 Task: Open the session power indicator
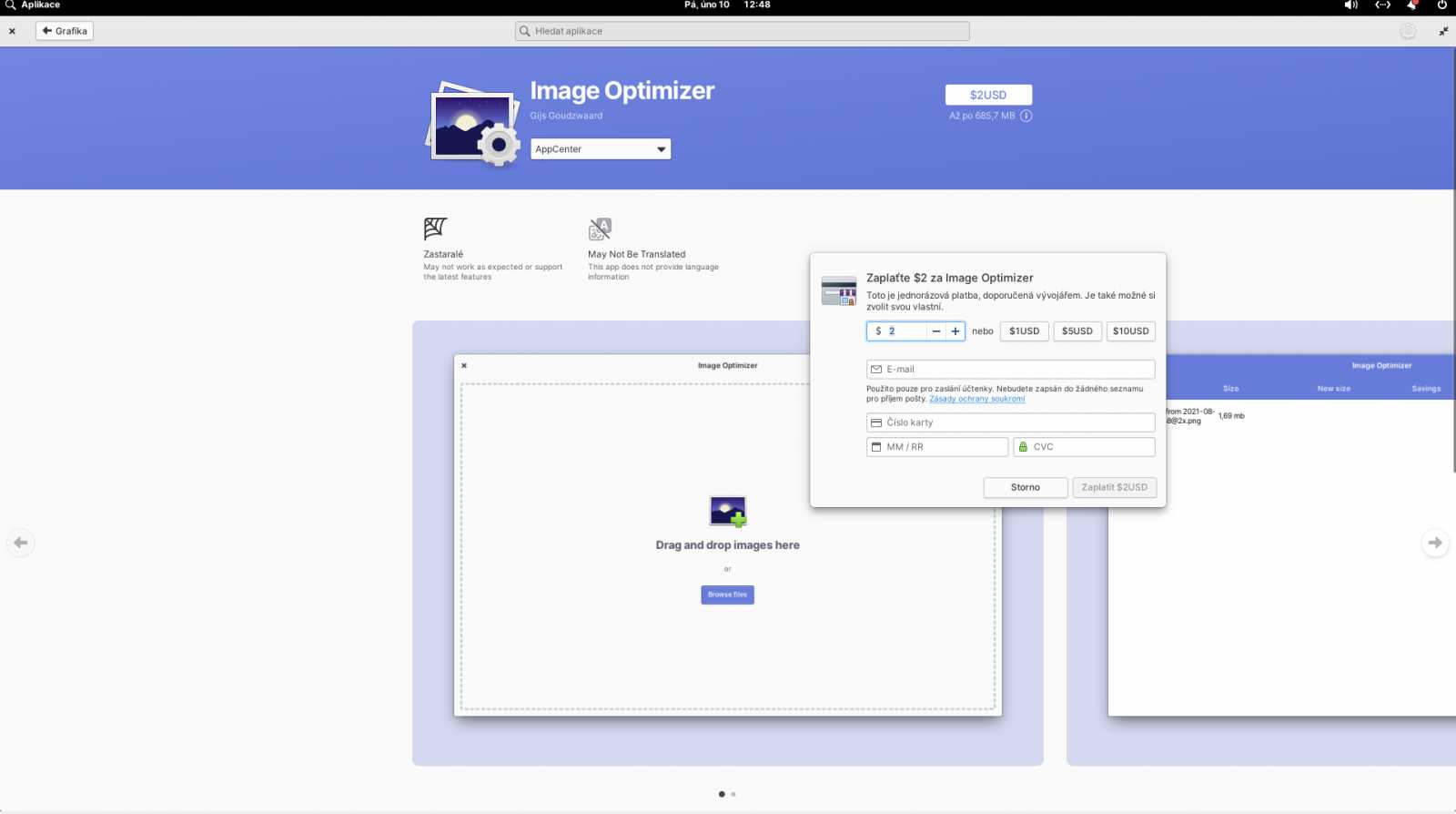pos(1442,5)
